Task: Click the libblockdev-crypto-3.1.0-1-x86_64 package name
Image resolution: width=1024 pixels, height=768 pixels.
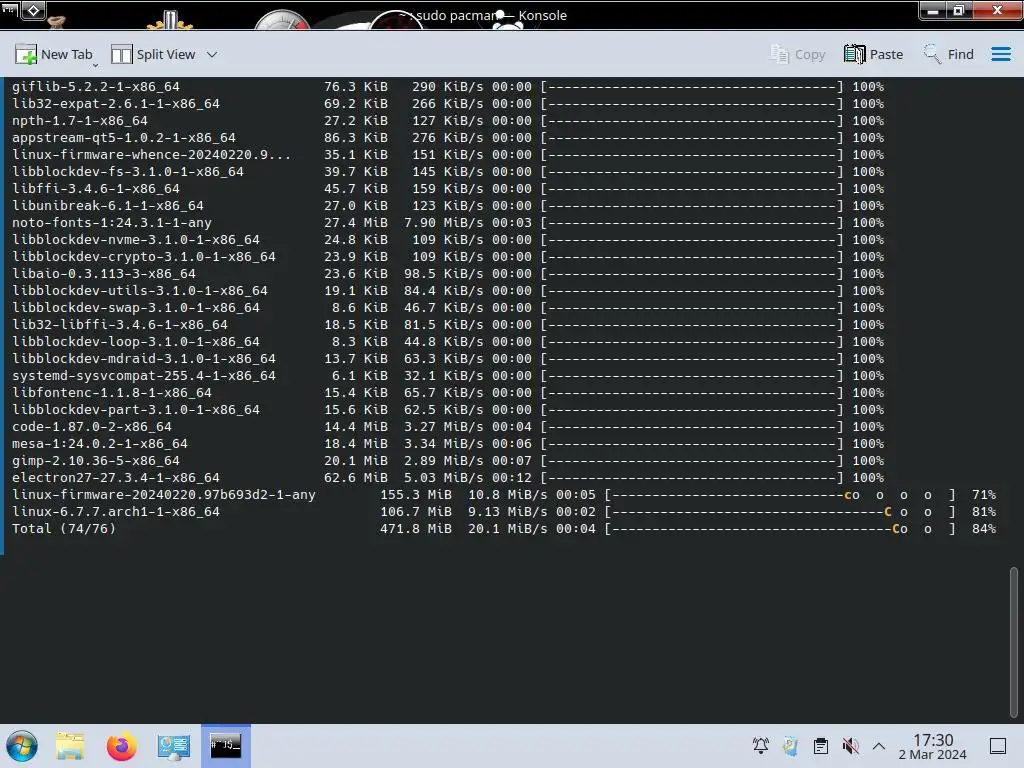Action: coord(144,256)
